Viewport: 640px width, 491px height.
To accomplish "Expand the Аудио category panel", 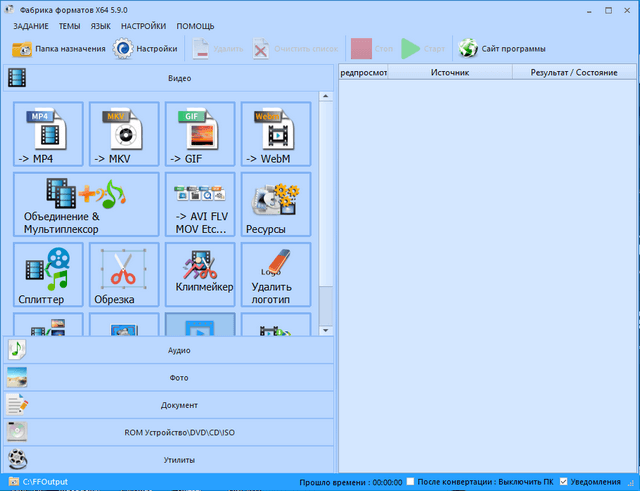I will tap(168, 350).
